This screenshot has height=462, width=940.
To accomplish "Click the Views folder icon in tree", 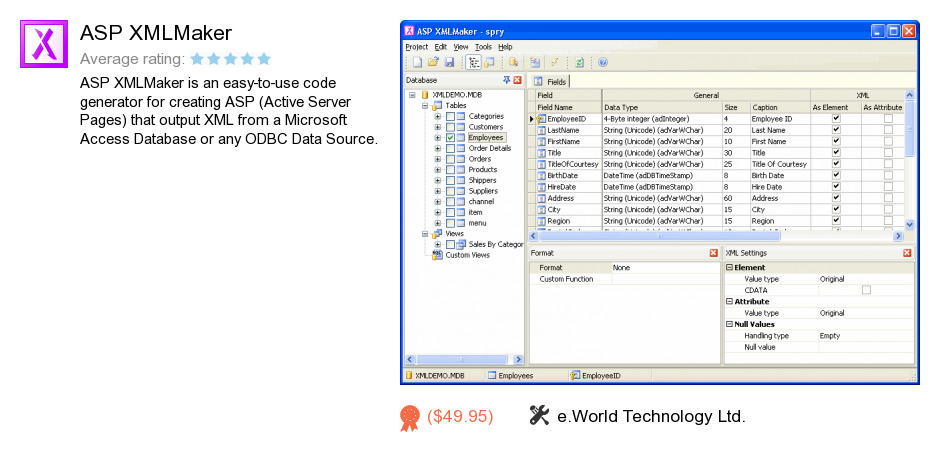I will click(437, 234).
